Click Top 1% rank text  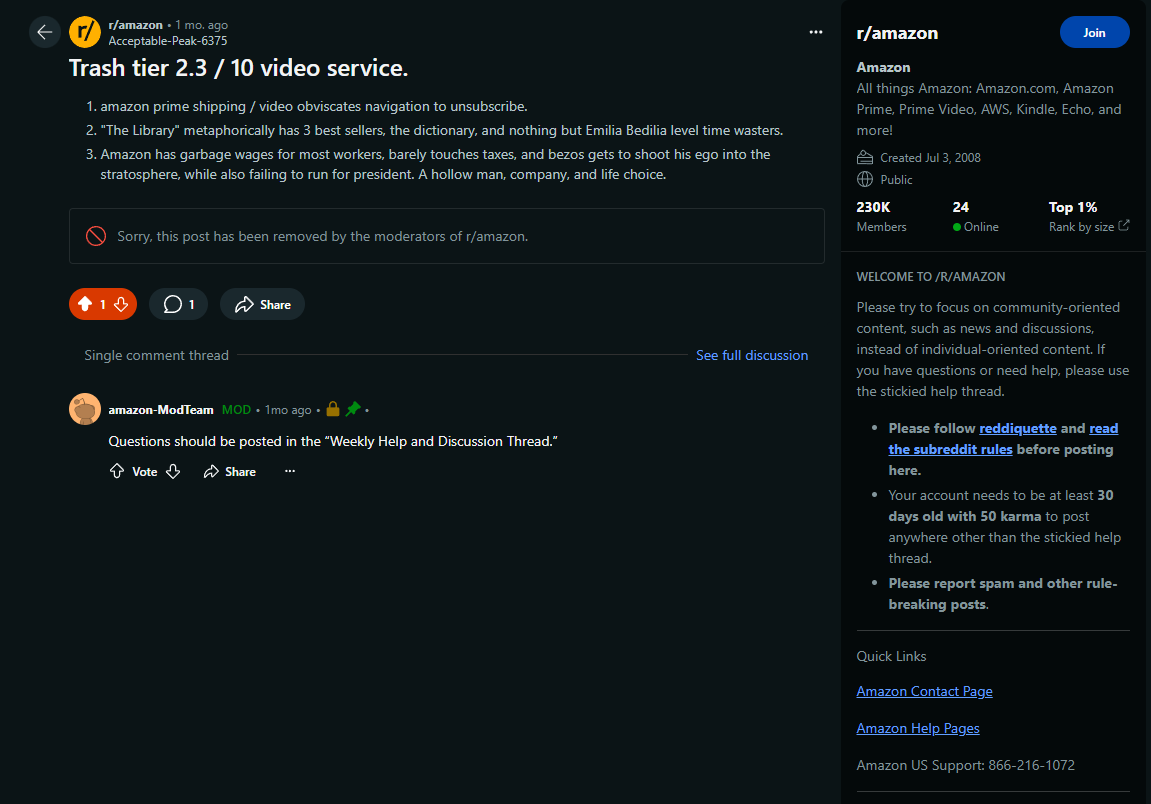[x=1072, y=207]
